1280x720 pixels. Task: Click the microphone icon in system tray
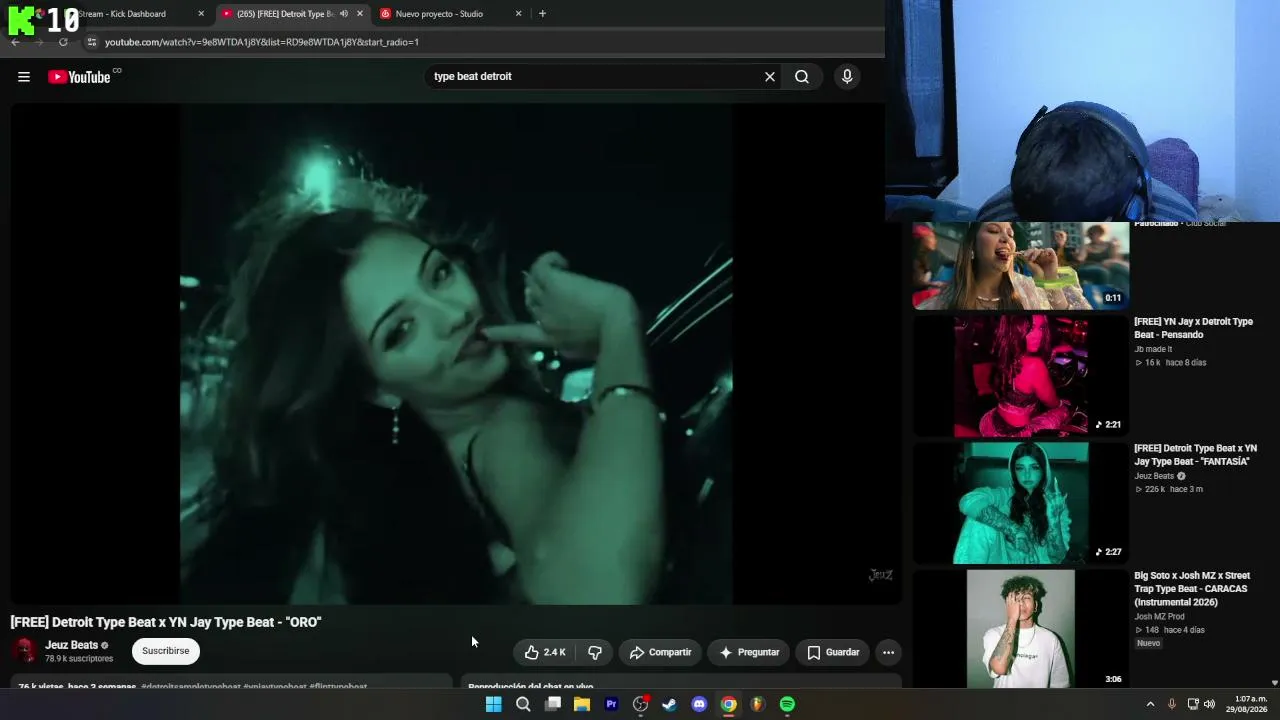tap(1172, 704)
